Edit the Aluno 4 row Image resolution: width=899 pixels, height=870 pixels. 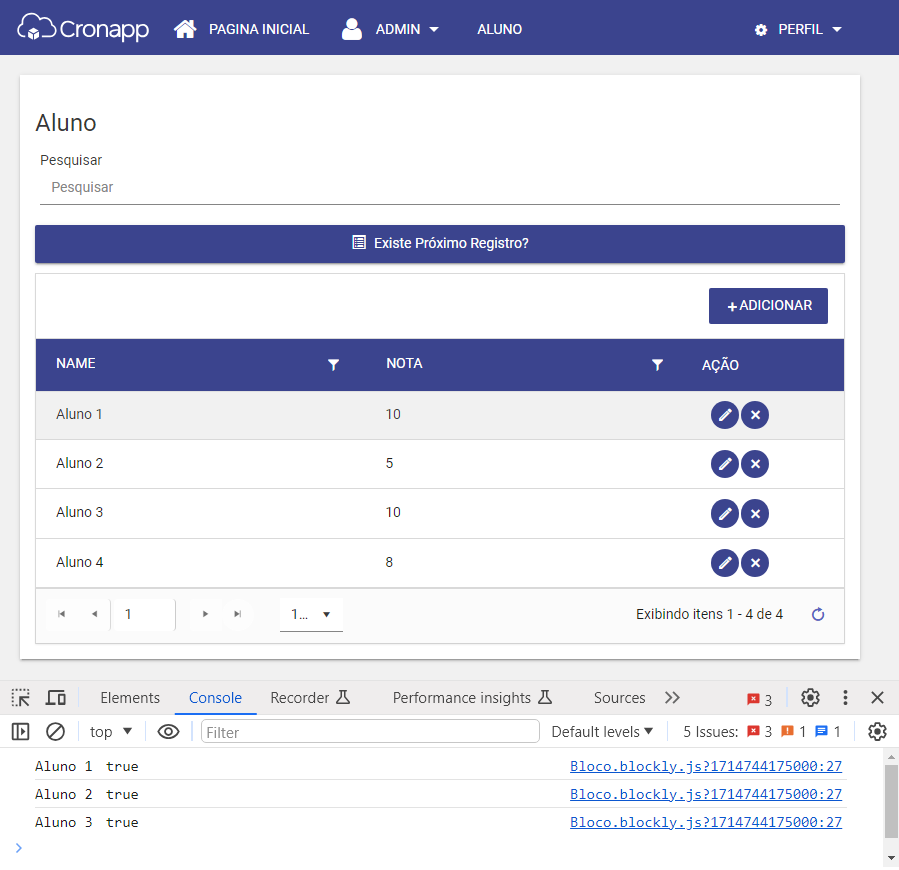(725, 563)
